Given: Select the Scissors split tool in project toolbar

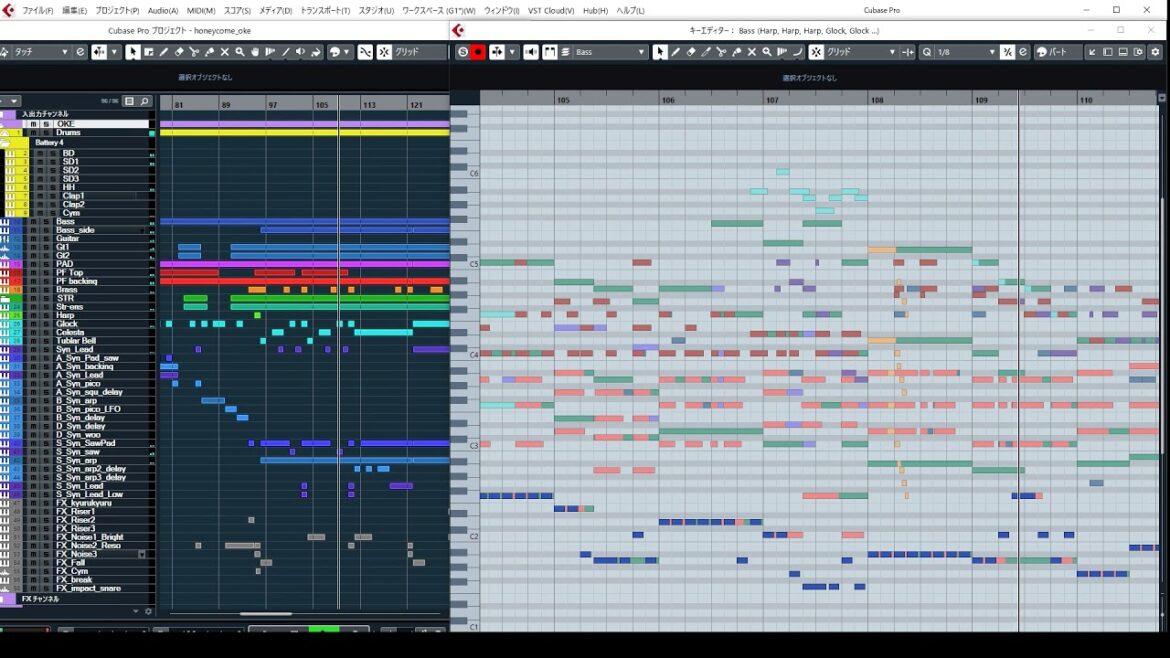Looking at the screenshot, I should [x=194, y=52].
